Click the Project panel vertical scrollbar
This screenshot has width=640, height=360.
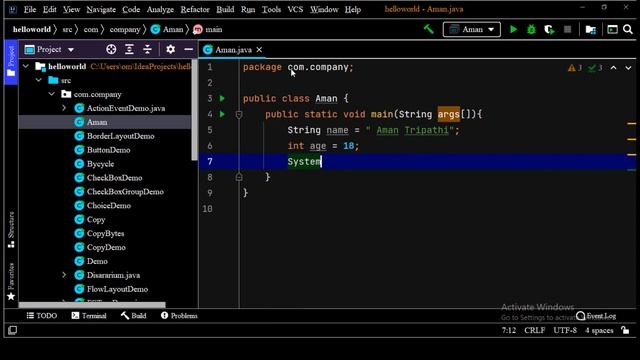pos(195,110)
